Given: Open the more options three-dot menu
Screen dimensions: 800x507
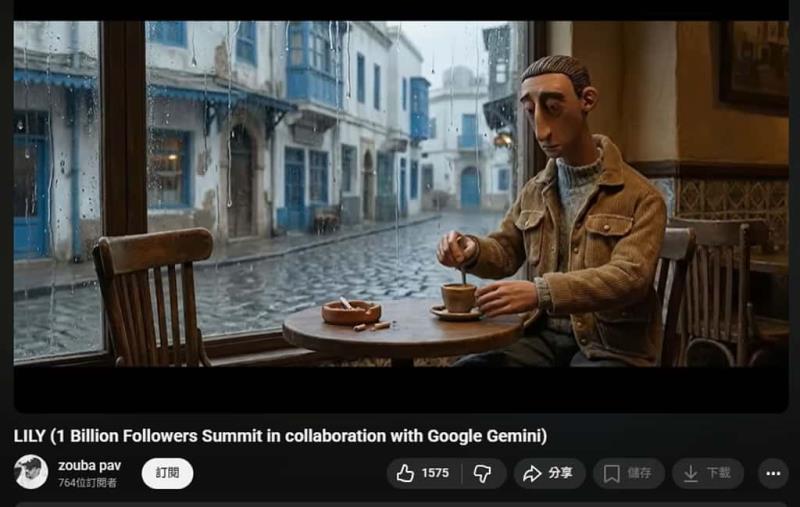Looking at the screenshot, I should coord(773,473).
